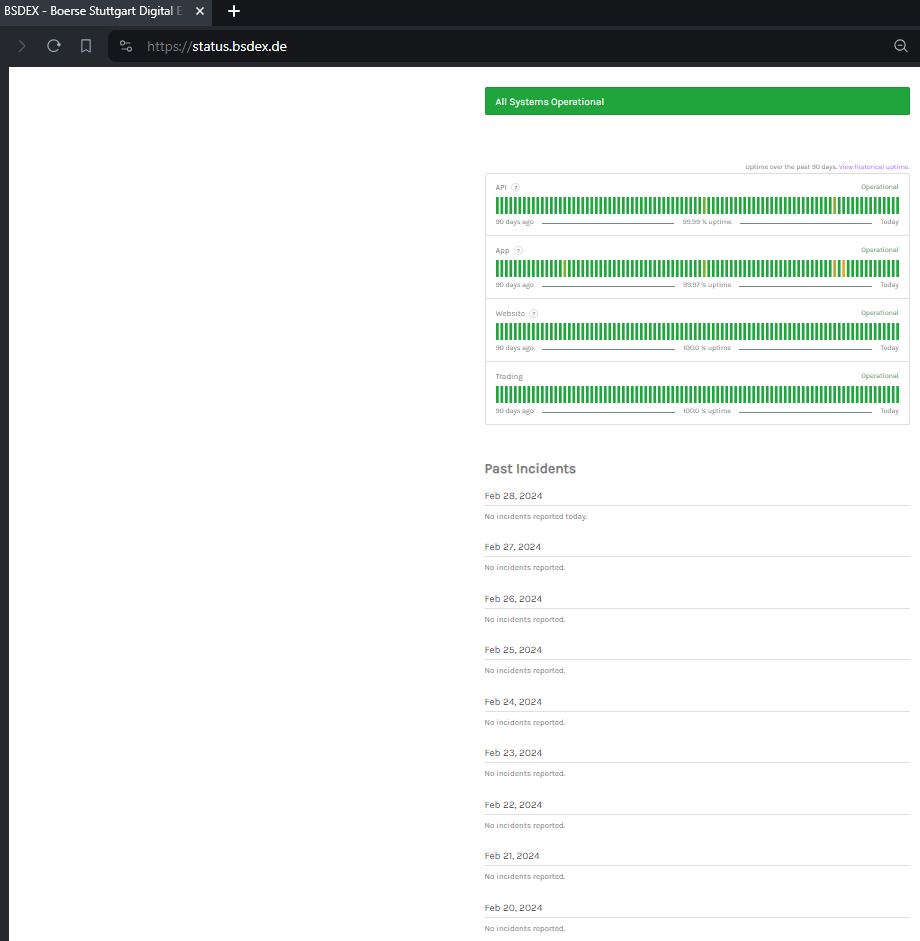Click the last yellow bar in API uptime

[834, 205]
